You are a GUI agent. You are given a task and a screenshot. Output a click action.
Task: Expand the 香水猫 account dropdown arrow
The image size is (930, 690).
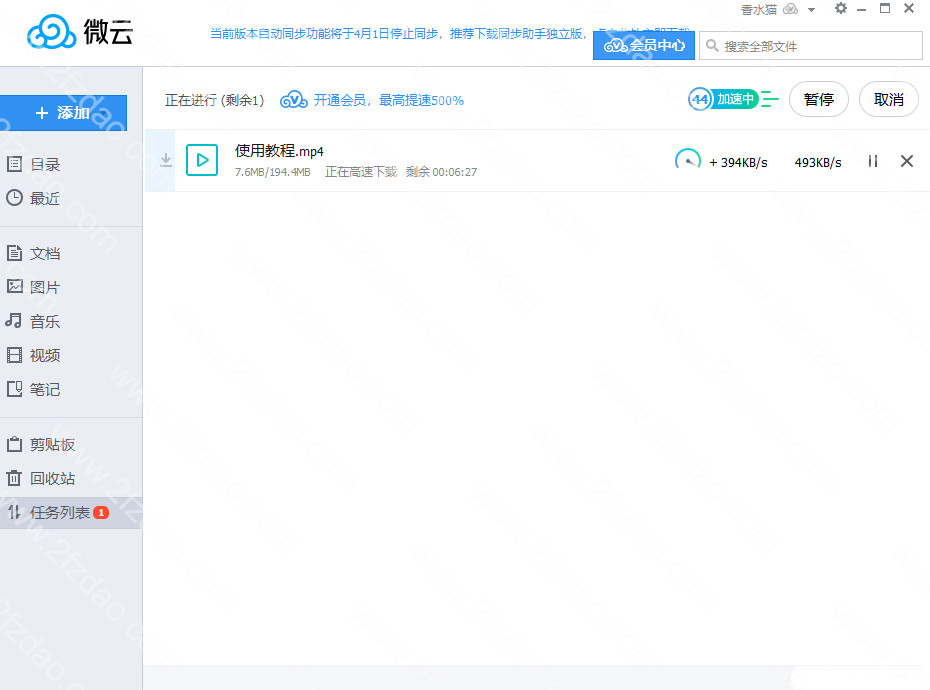pyautogui.click(x=811, y=10)
